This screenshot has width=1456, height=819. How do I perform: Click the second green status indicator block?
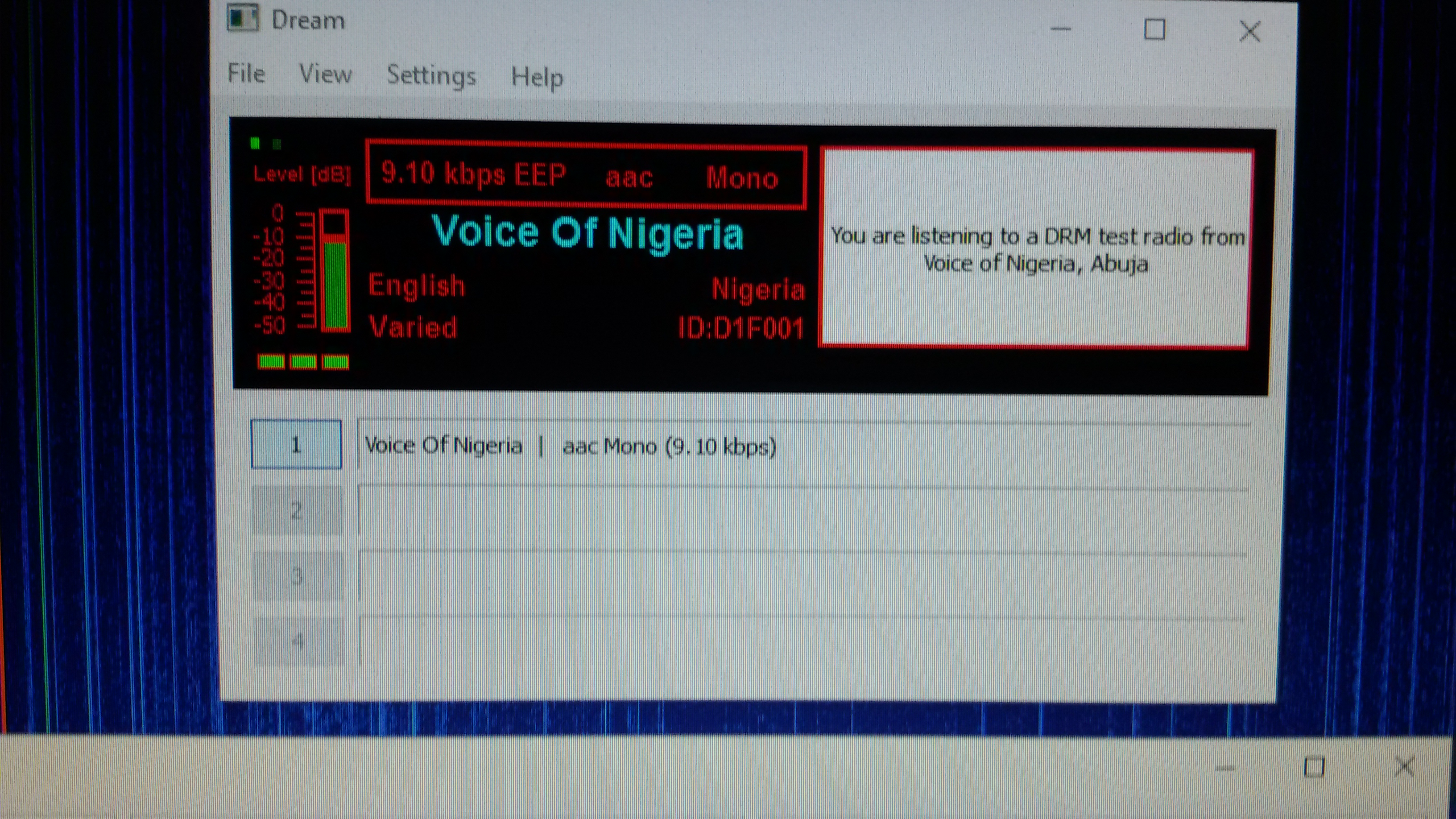pos(303,362)
